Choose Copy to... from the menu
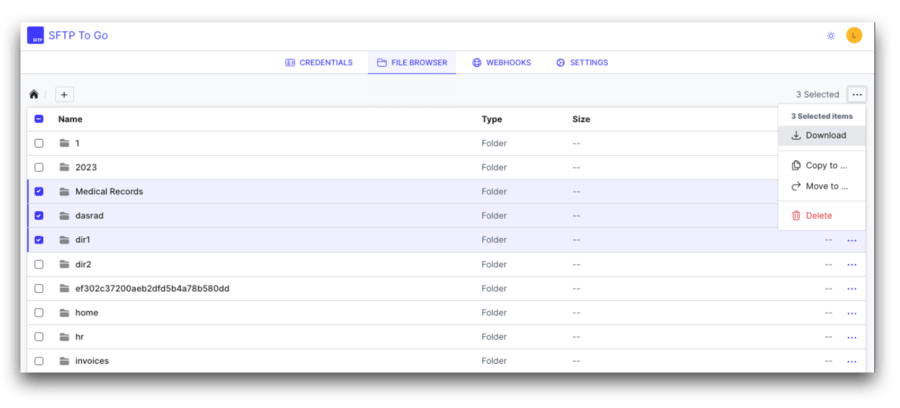 821,166
